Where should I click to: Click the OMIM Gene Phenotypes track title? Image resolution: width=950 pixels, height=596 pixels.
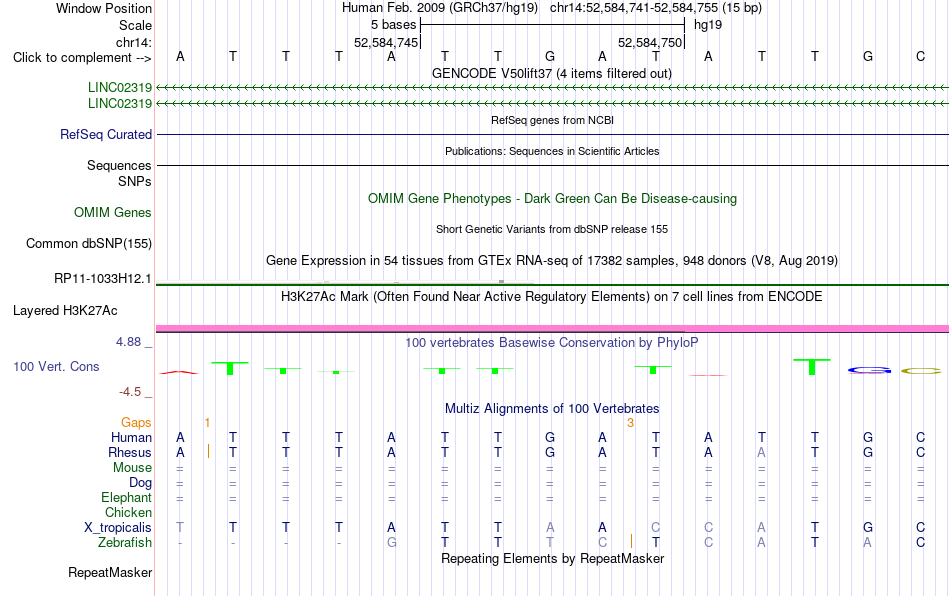click(x=552, y=199)
